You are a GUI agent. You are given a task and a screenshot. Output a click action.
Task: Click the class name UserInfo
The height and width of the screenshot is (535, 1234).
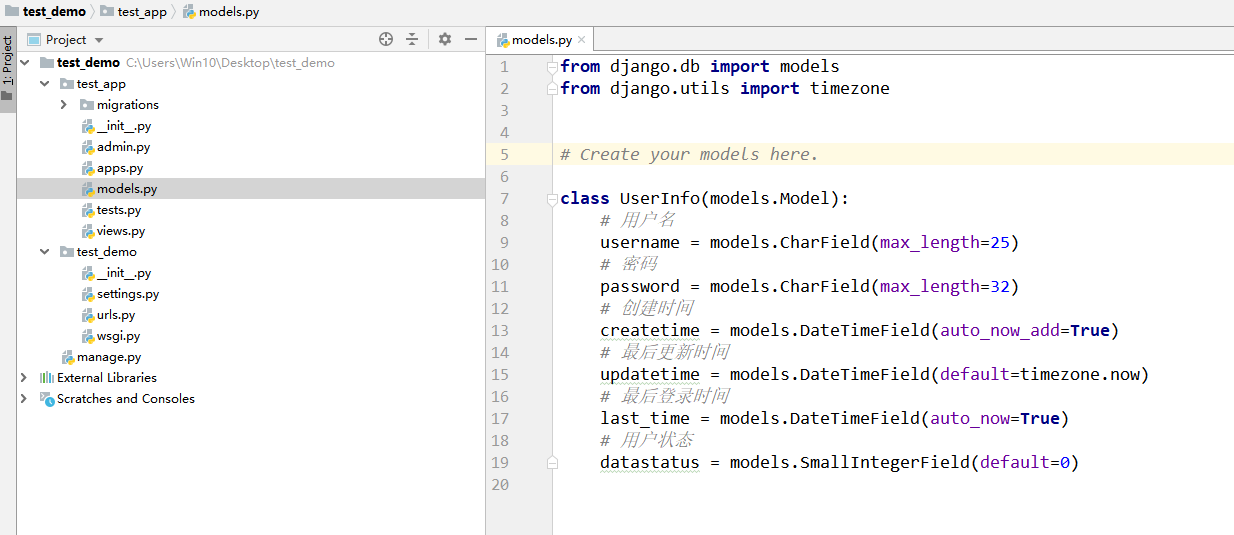pyautogui.click(x=659, y=198)
